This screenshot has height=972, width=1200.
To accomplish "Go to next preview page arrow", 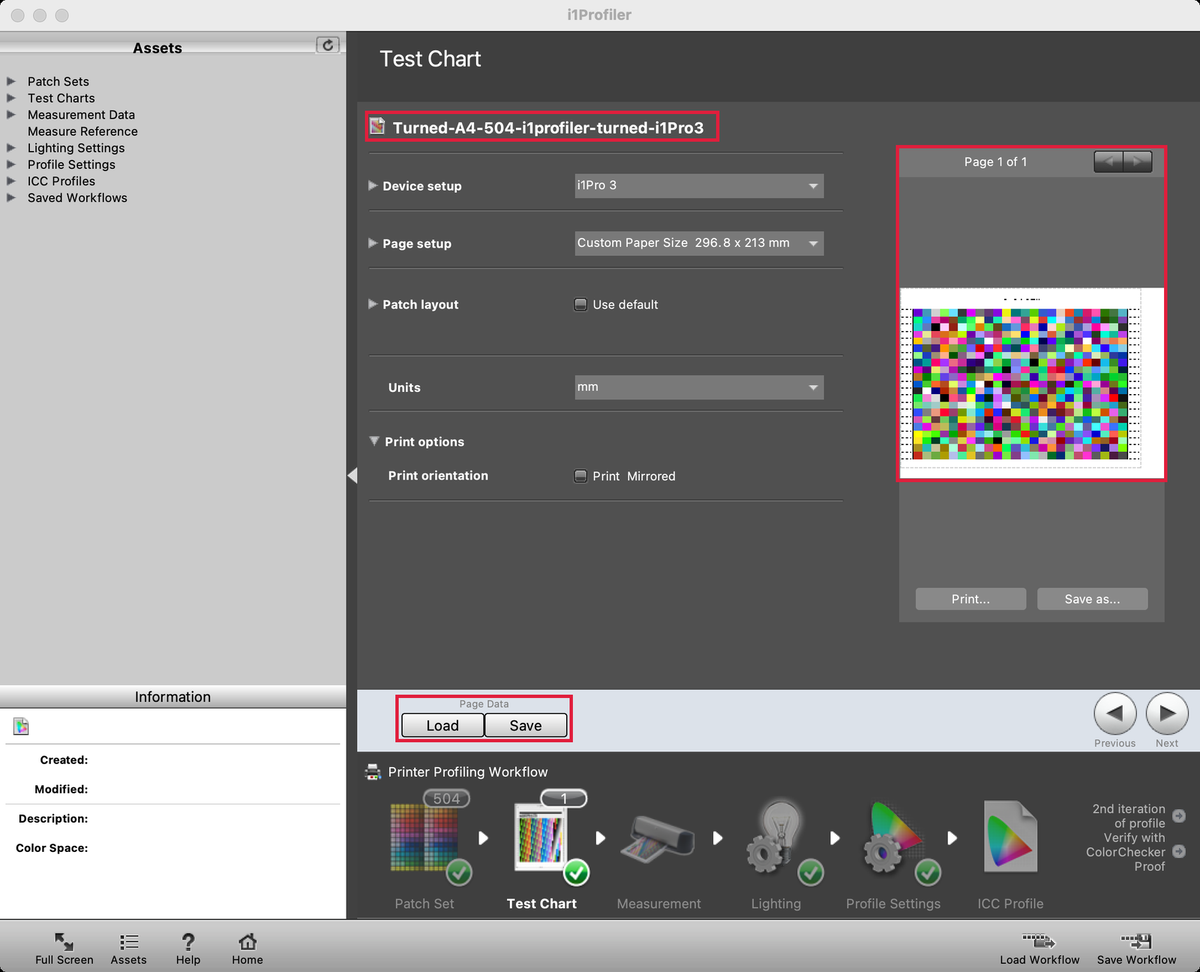I will (x=1139, y=161).
